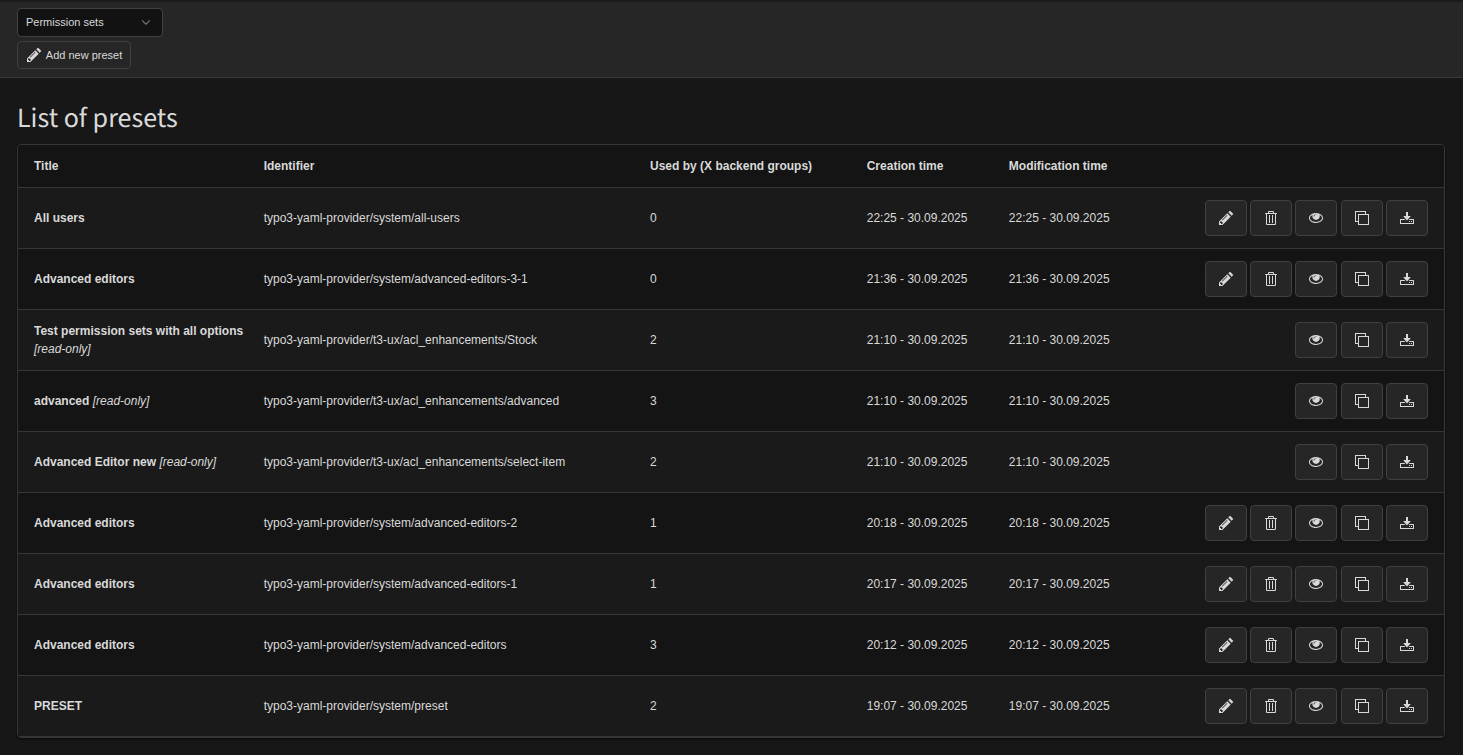Copy the Stock read-only preset
The height and width of the screenshot is (755, 1463).
pos(1361,340)
